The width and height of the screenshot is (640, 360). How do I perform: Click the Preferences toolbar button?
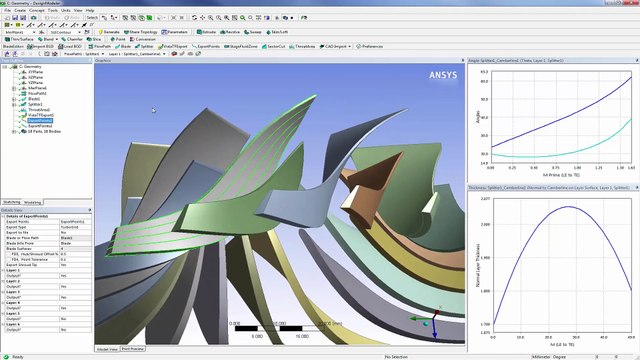point(369,47)
